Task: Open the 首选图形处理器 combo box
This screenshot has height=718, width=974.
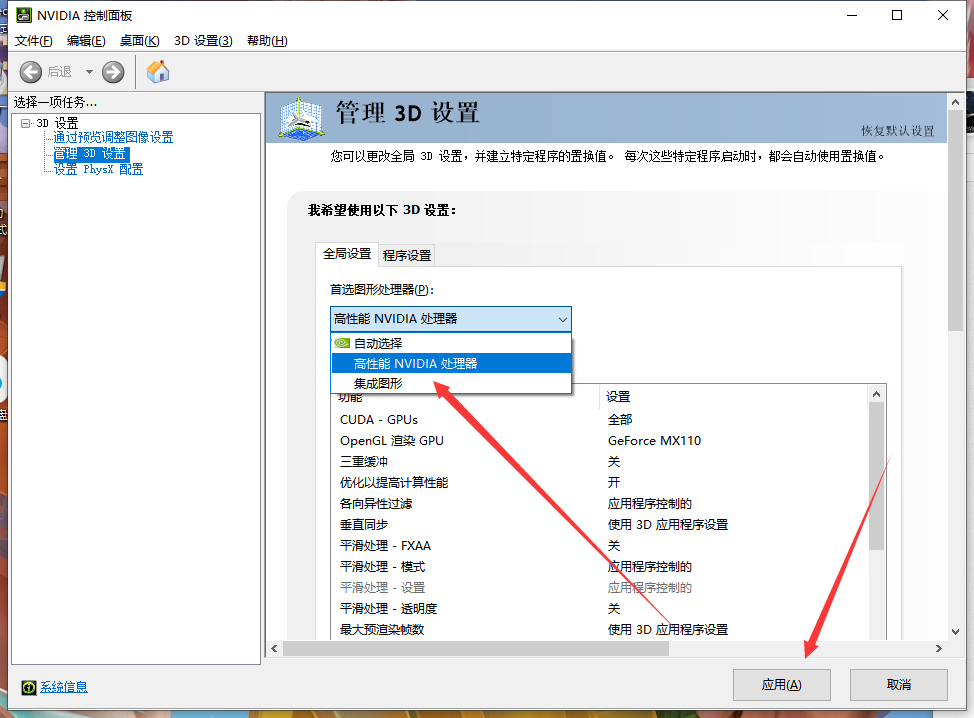Action: tap(450, 319)
